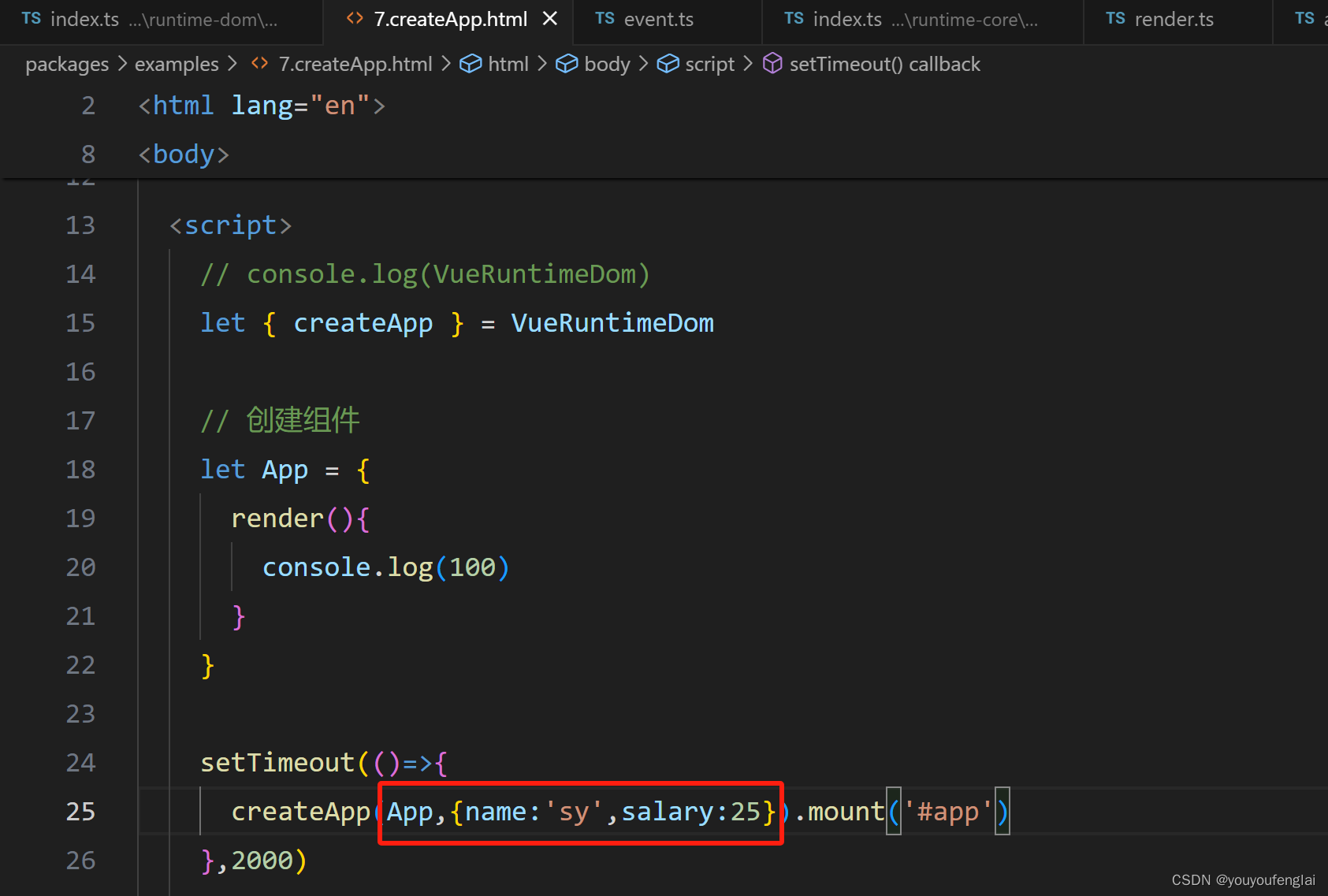1328x896 pixels.
Task: Click the '<script>' tag text
Action: coord(231,225)
